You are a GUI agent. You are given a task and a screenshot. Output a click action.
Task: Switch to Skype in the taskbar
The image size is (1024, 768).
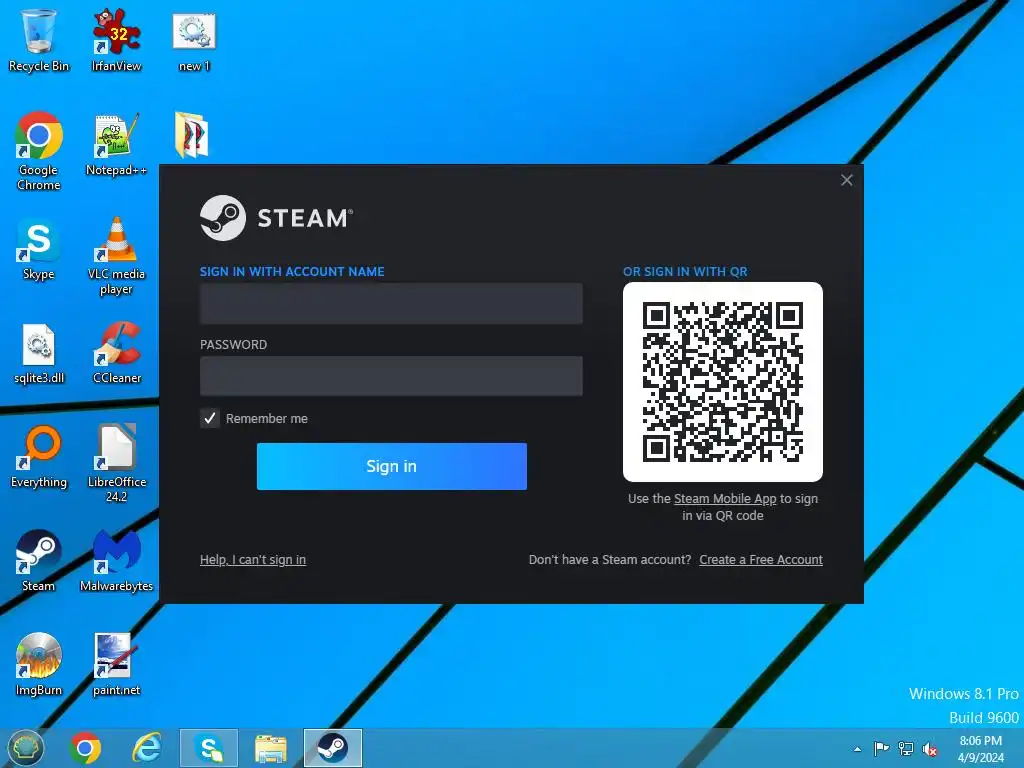(209, 748)
